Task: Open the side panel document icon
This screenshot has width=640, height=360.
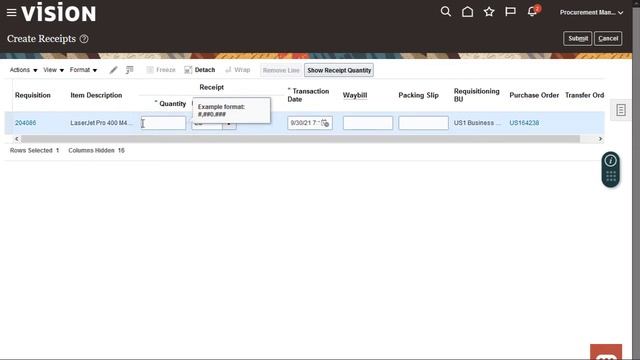Action: click(621, 110)
